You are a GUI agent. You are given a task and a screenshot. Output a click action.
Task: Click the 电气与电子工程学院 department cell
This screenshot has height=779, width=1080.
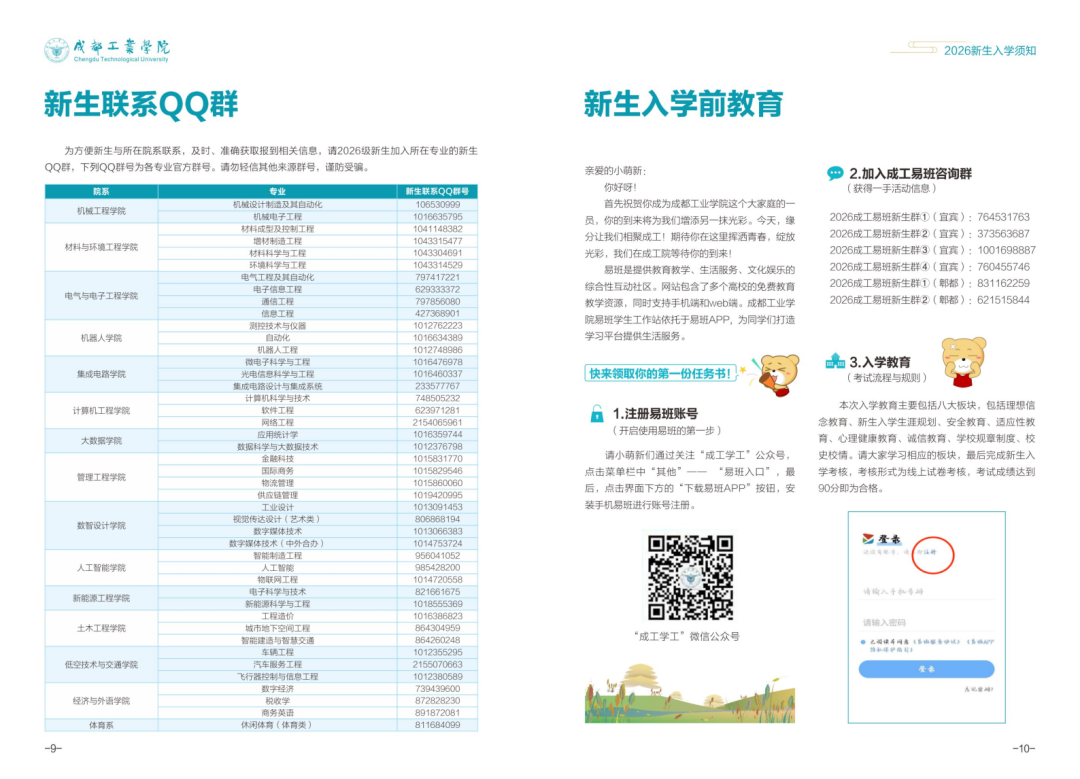pyautogui.click(x=101, y=295)
